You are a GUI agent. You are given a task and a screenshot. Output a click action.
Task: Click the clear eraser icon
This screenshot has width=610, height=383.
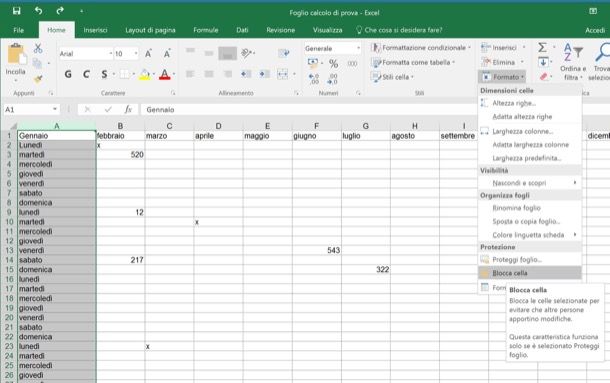(x=543, y=77)
